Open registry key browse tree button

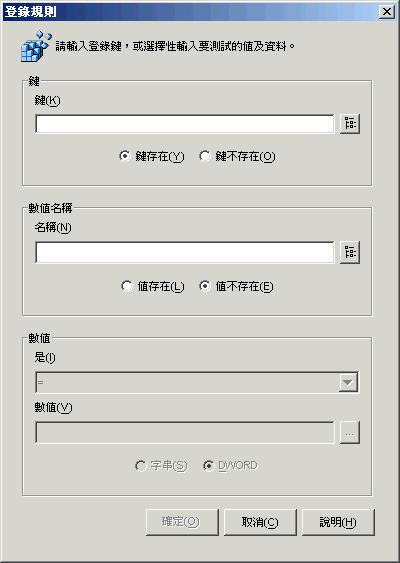(350, 124)
